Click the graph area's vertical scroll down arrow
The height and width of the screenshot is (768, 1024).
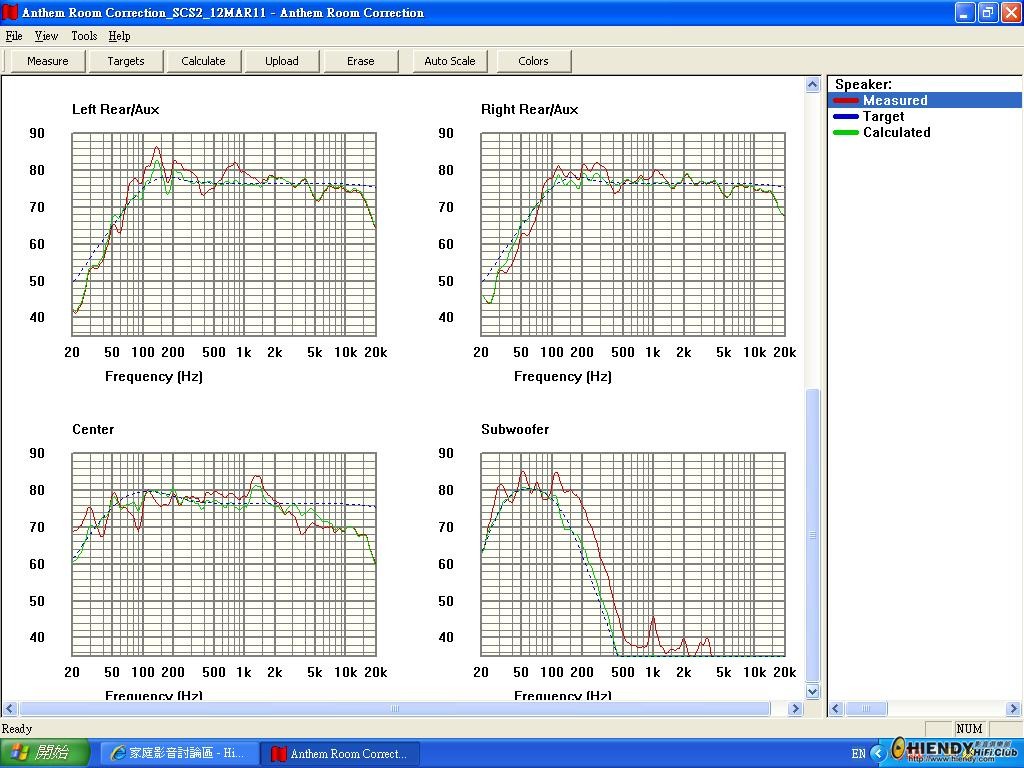click(812, 690)
